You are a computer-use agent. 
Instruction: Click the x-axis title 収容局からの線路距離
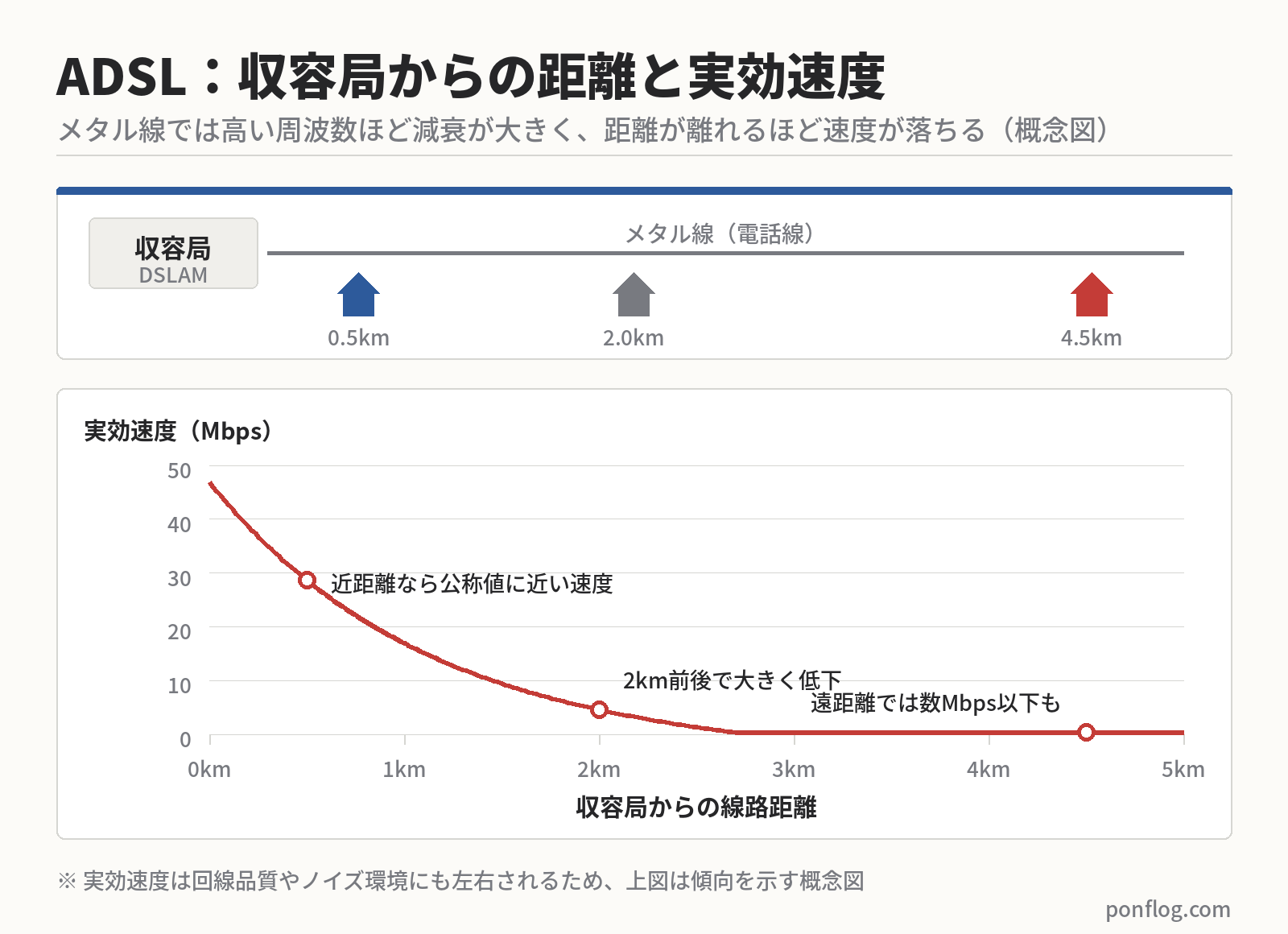[696, 808]
